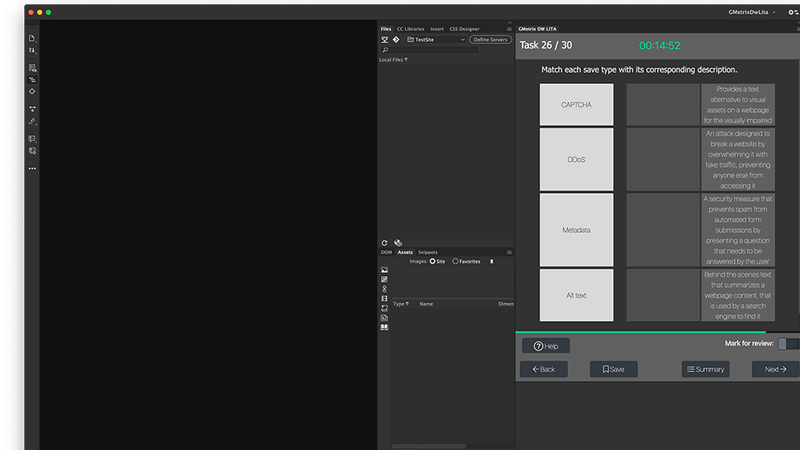Select the Favorites radio button
This screenshot has width=800, height=450.
(x=455, y=261)
